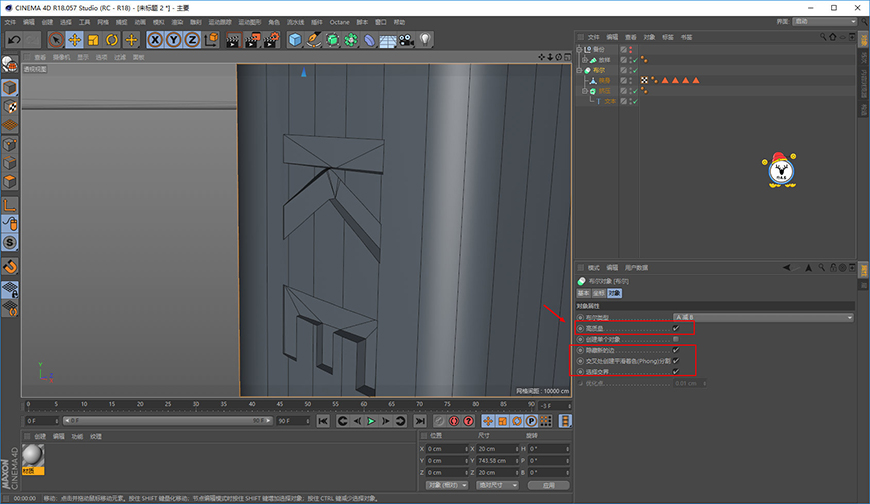Screen dimensions: 870x504
Task: Select the 材质 material preview thumbnail
Action: [33, 456]
